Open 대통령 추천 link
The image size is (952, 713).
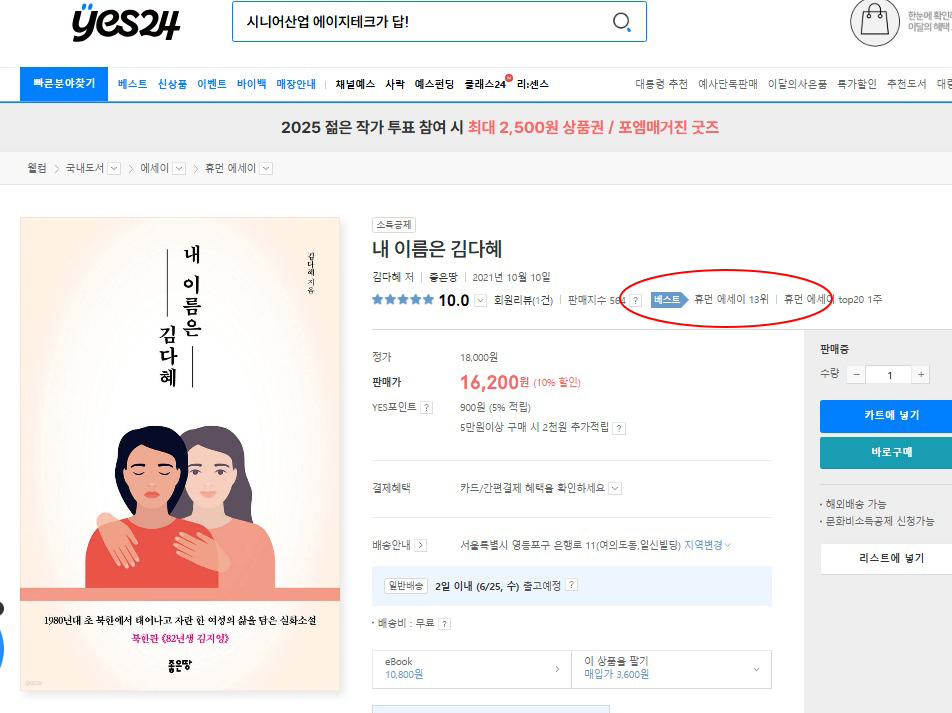point(661,84)
